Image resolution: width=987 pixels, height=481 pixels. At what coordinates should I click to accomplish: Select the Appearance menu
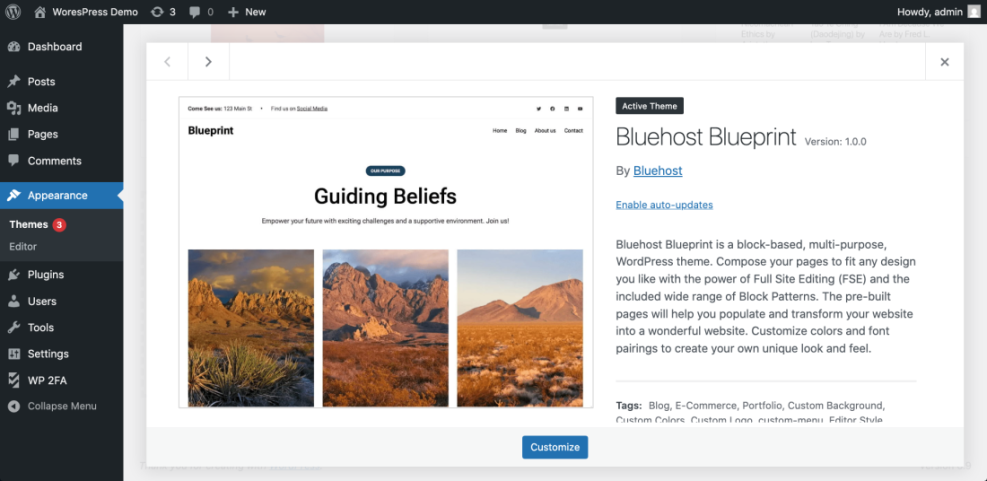(62, 195)
